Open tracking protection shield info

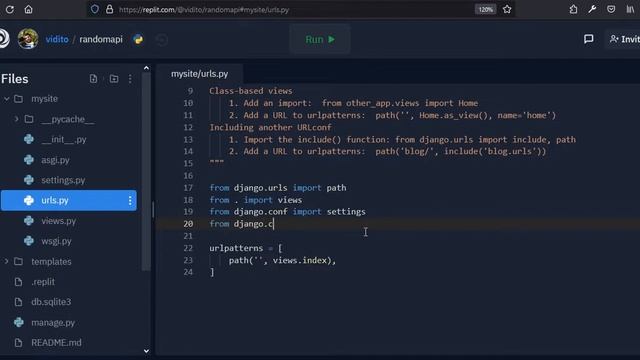click(x=95, y=9)
